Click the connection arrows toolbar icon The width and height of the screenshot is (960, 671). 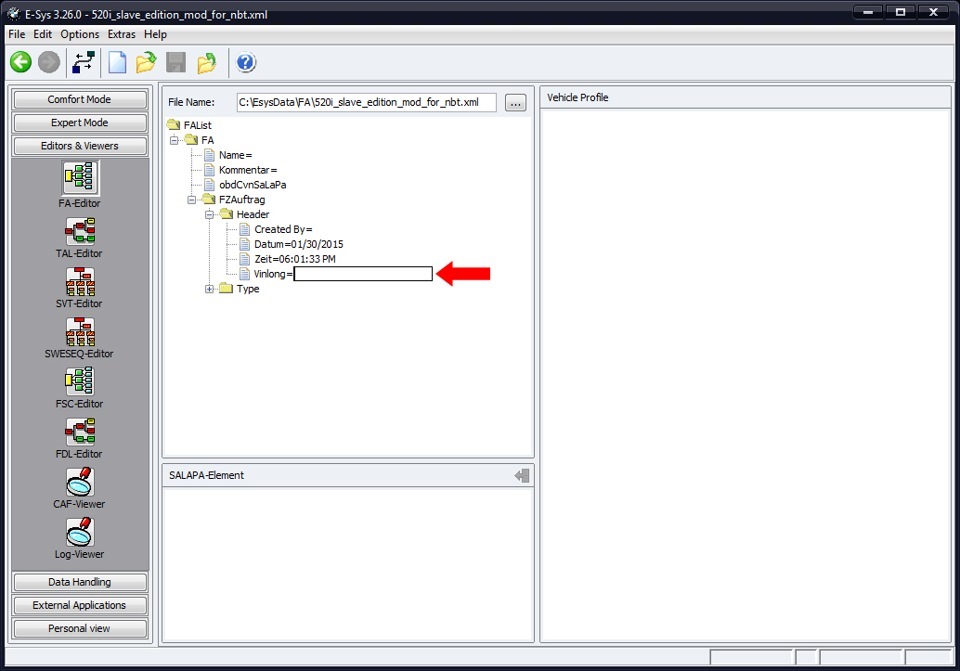tap(83, 62)
